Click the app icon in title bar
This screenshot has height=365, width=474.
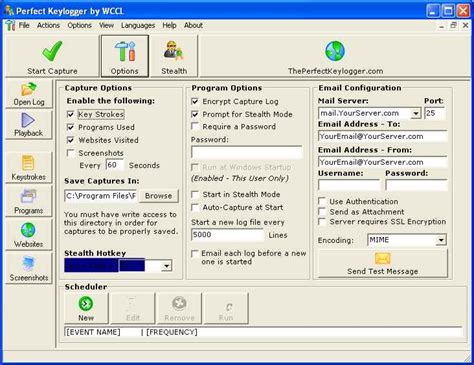[x=9, y=11]
